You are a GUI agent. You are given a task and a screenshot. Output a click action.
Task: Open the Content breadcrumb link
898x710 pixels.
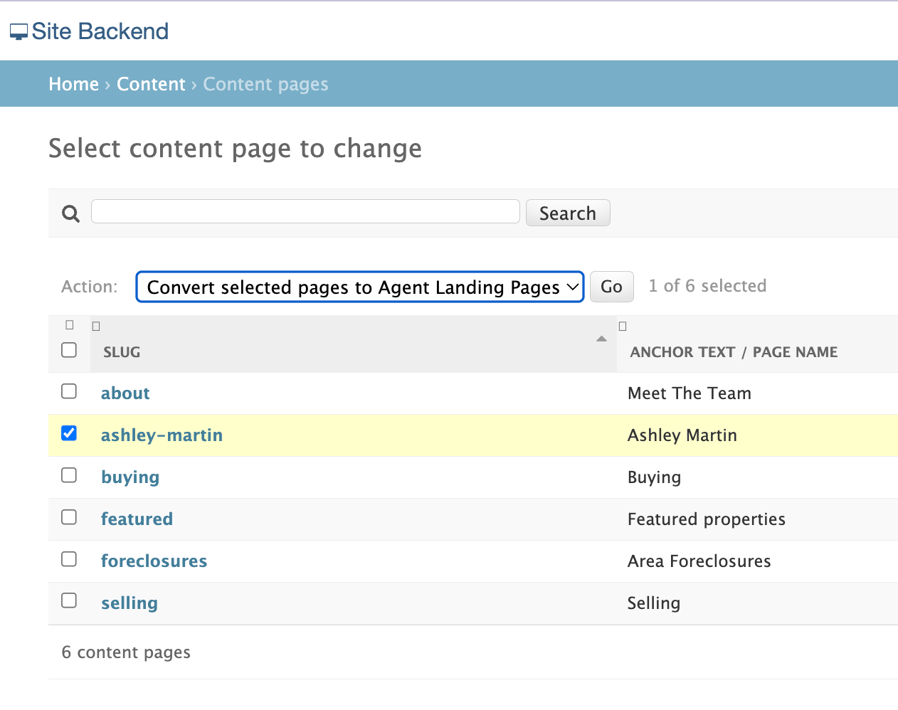(151, 84)
